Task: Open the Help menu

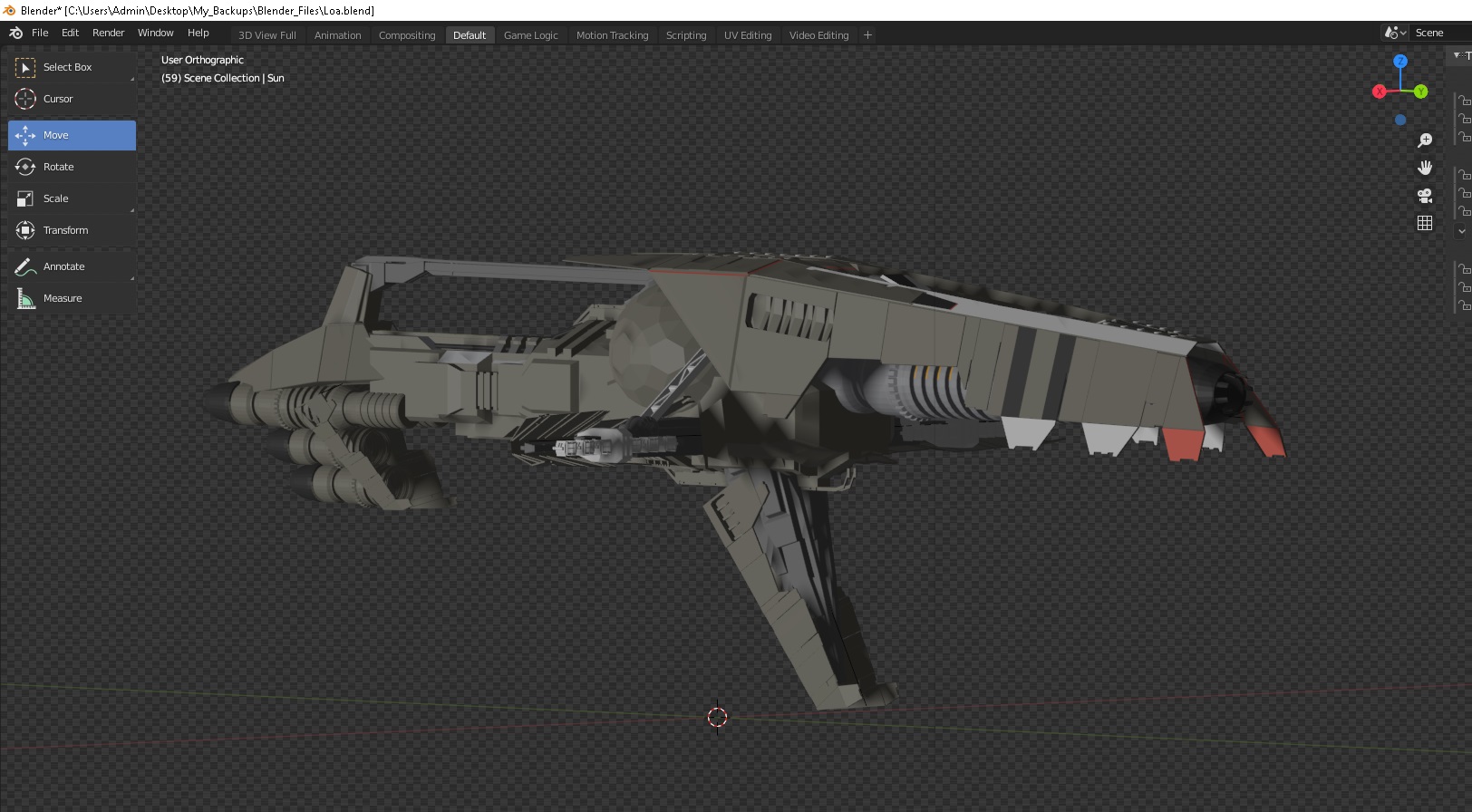Action: tap(198, 33)
